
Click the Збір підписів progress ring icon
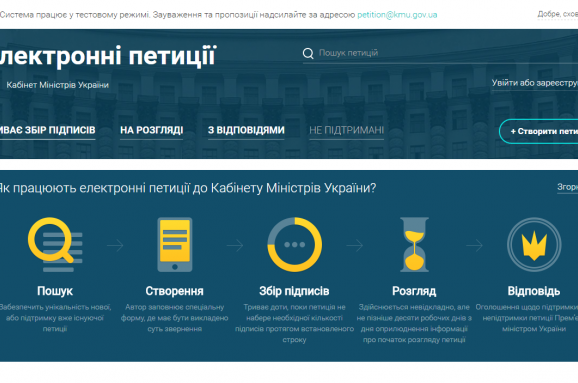(x=294, y=245)
